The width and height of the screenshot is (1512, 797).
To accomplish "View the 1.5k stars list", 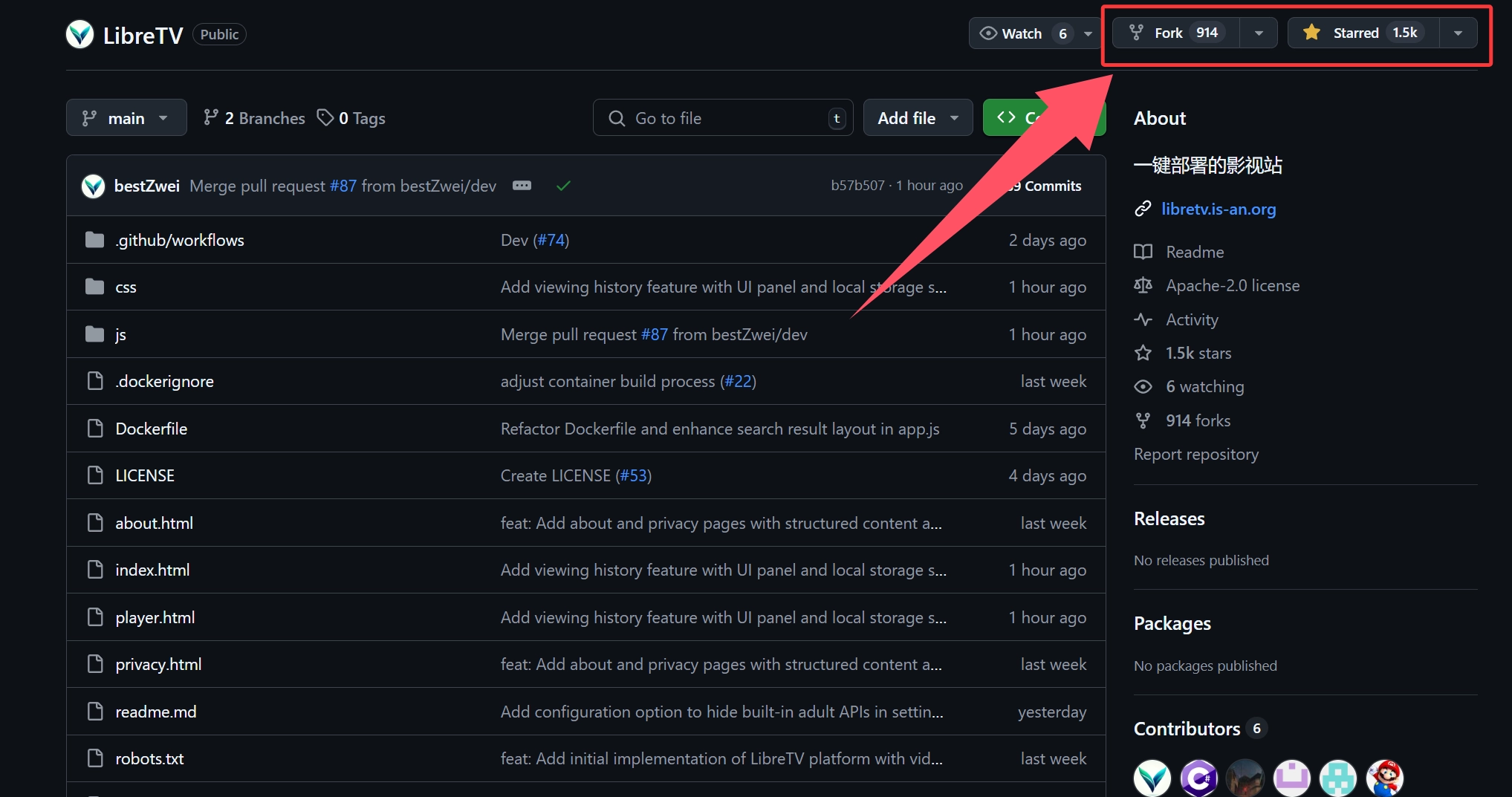I will [x=1198, y=353].
